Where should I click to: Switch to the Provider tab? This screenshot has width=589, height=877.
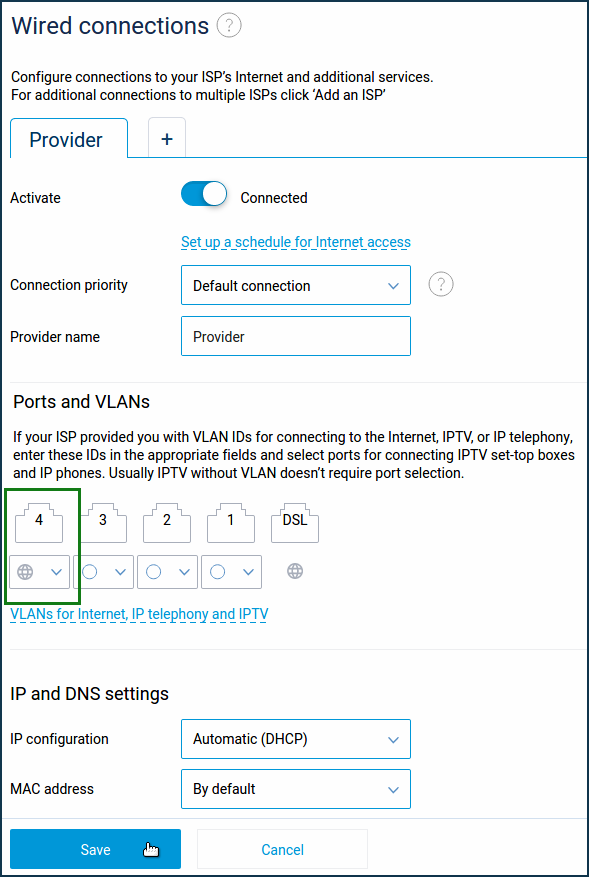tap(68, 139)
